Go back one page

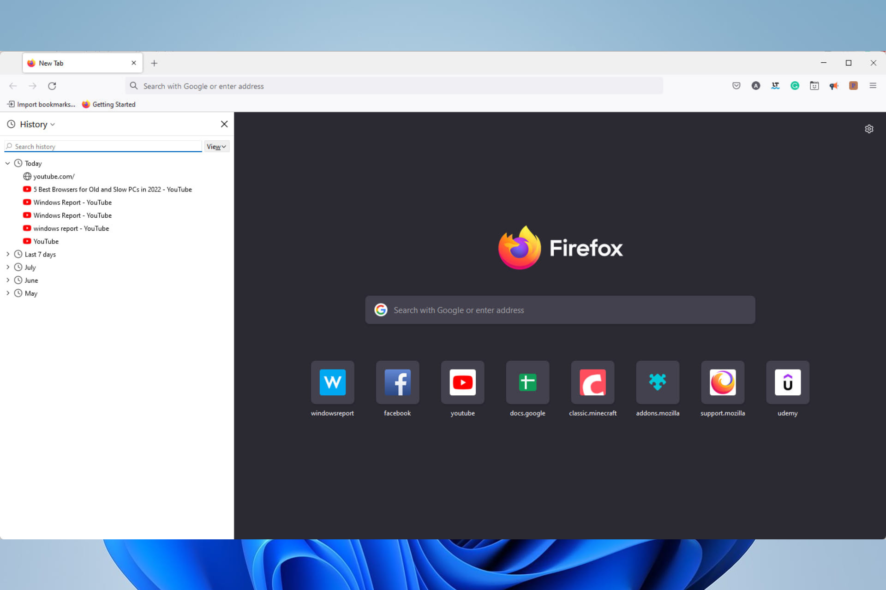coord(13,86)
